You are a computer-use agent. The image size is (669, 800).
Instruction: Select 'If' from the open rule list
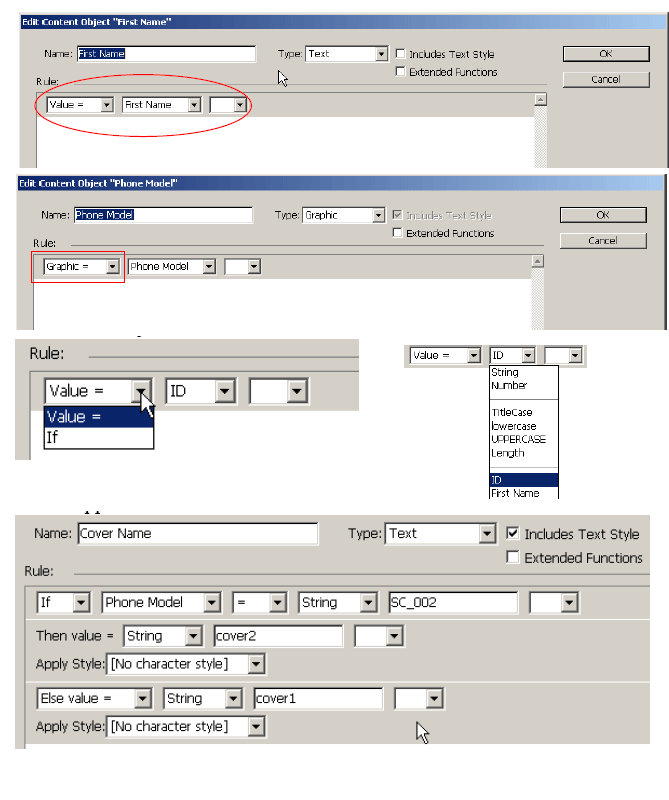[x=53, y=437]
